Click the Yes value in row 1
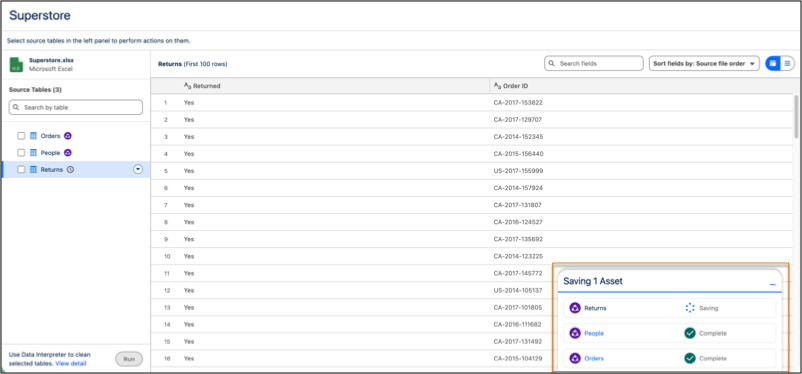 (x=189, y=103)
